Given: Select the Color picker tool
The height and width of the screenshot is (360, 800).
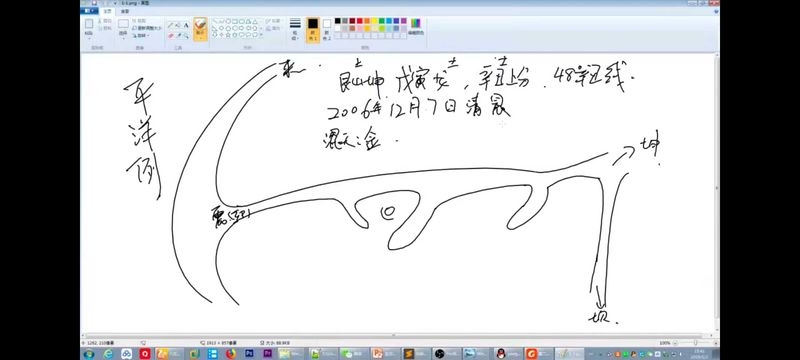Looking at the screenshot, I should coord(178,36).
